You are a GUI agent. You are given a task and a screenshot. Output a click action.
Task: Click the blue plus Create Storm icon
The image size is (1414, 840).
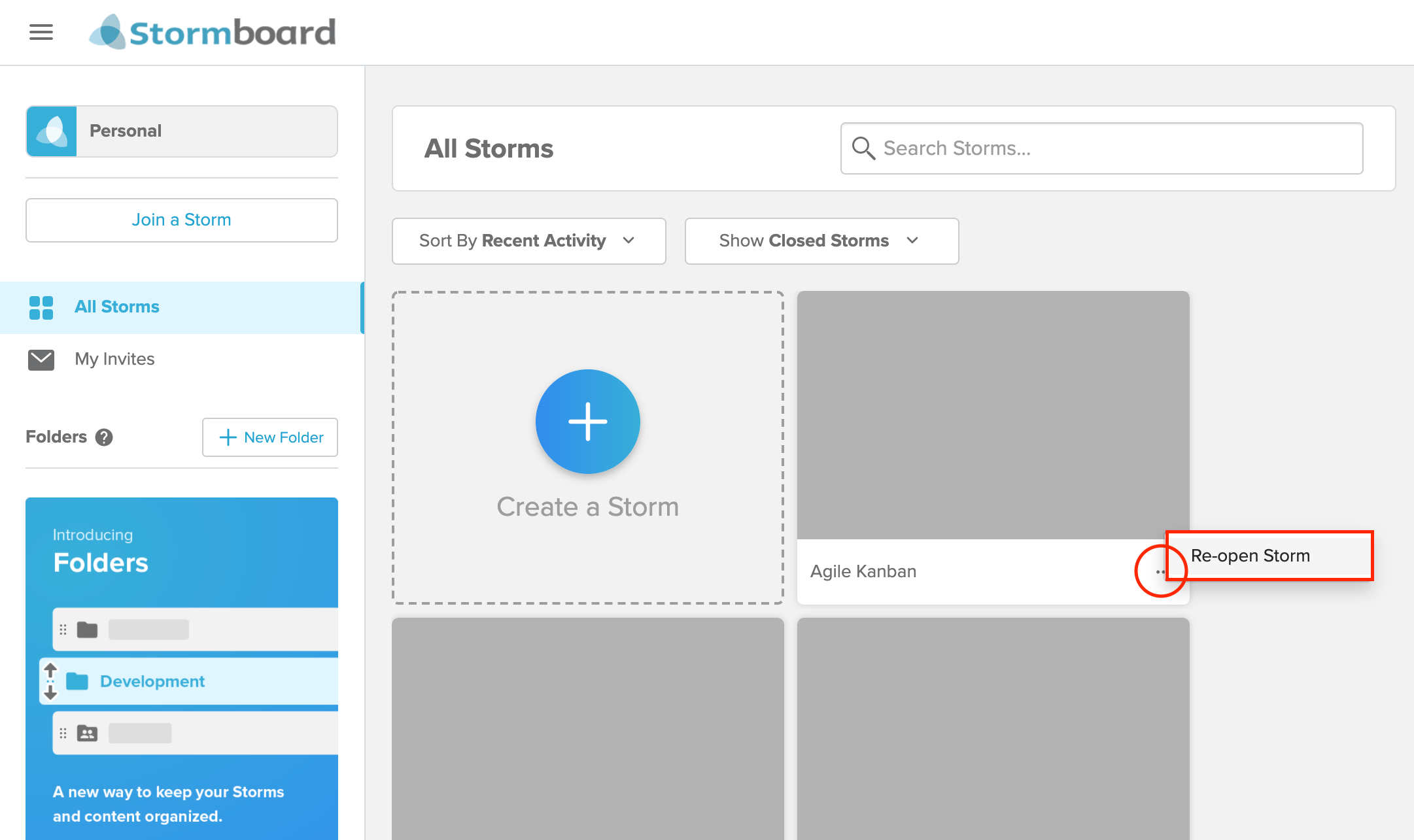pyautogui.click(x=588, y=422)
